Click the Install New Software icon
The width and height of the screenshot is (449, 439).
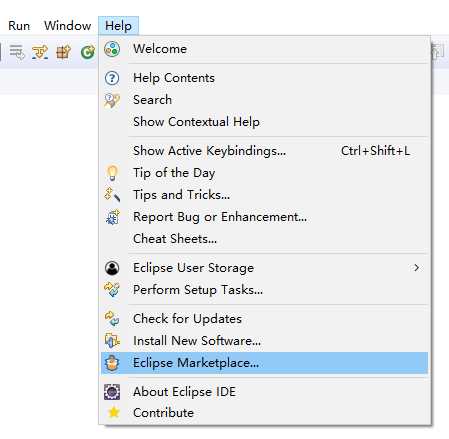pyautogui.click(x=112, y=341)
